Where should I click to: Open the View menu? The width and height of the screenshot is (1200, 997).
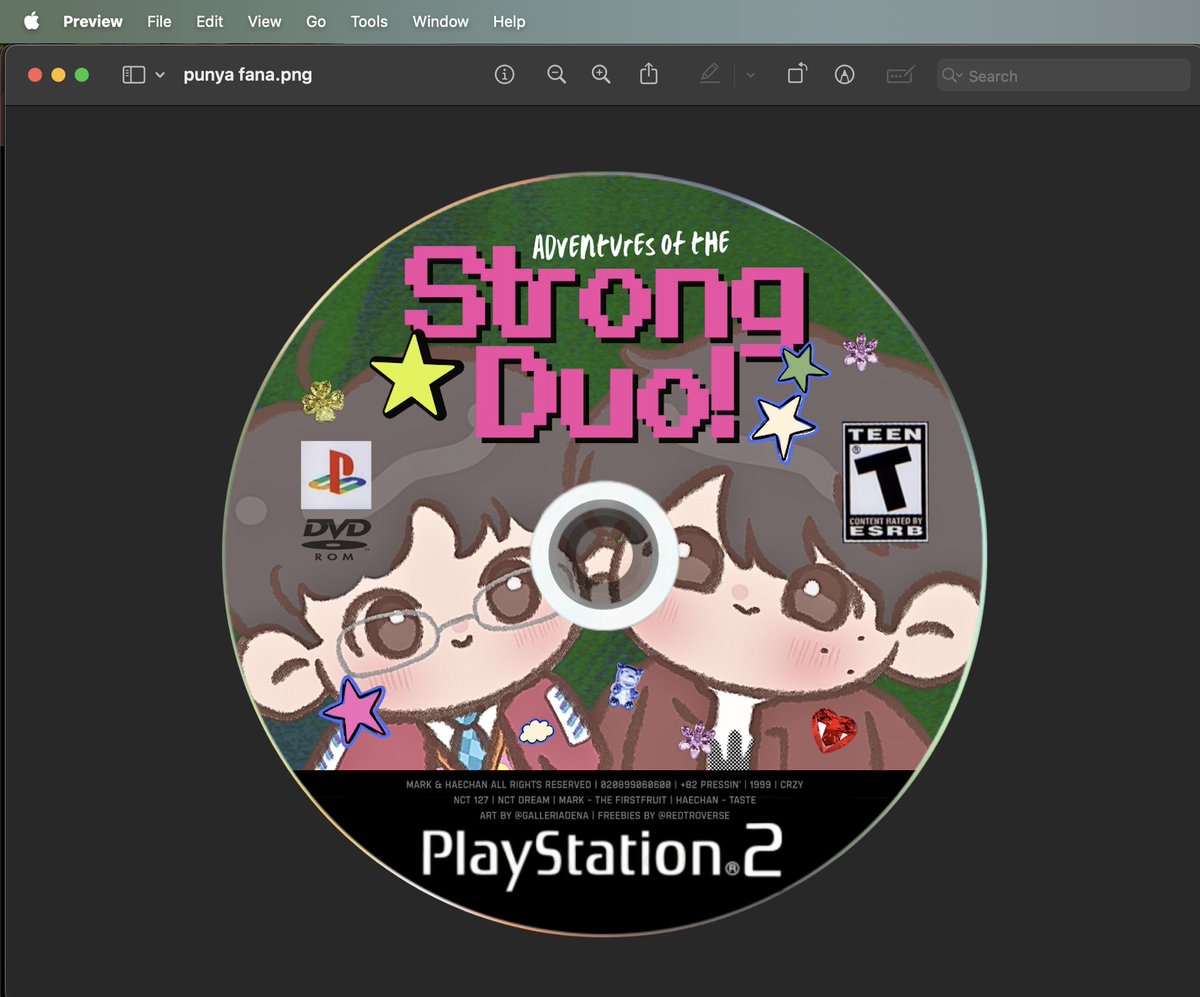coord(264,21)
